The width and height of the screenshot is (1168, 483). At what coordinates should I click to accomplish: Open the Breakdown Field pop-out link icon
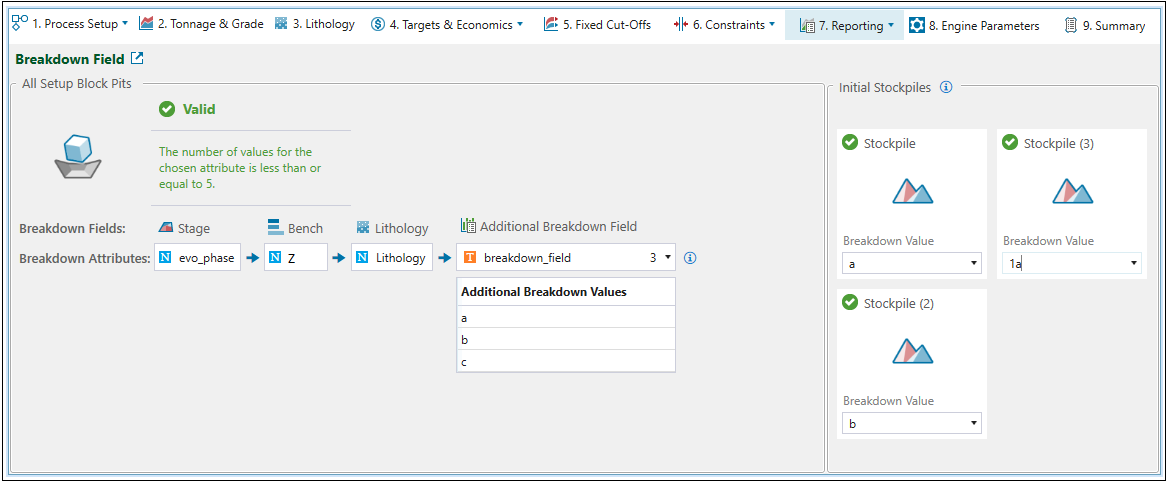(137, 59)
